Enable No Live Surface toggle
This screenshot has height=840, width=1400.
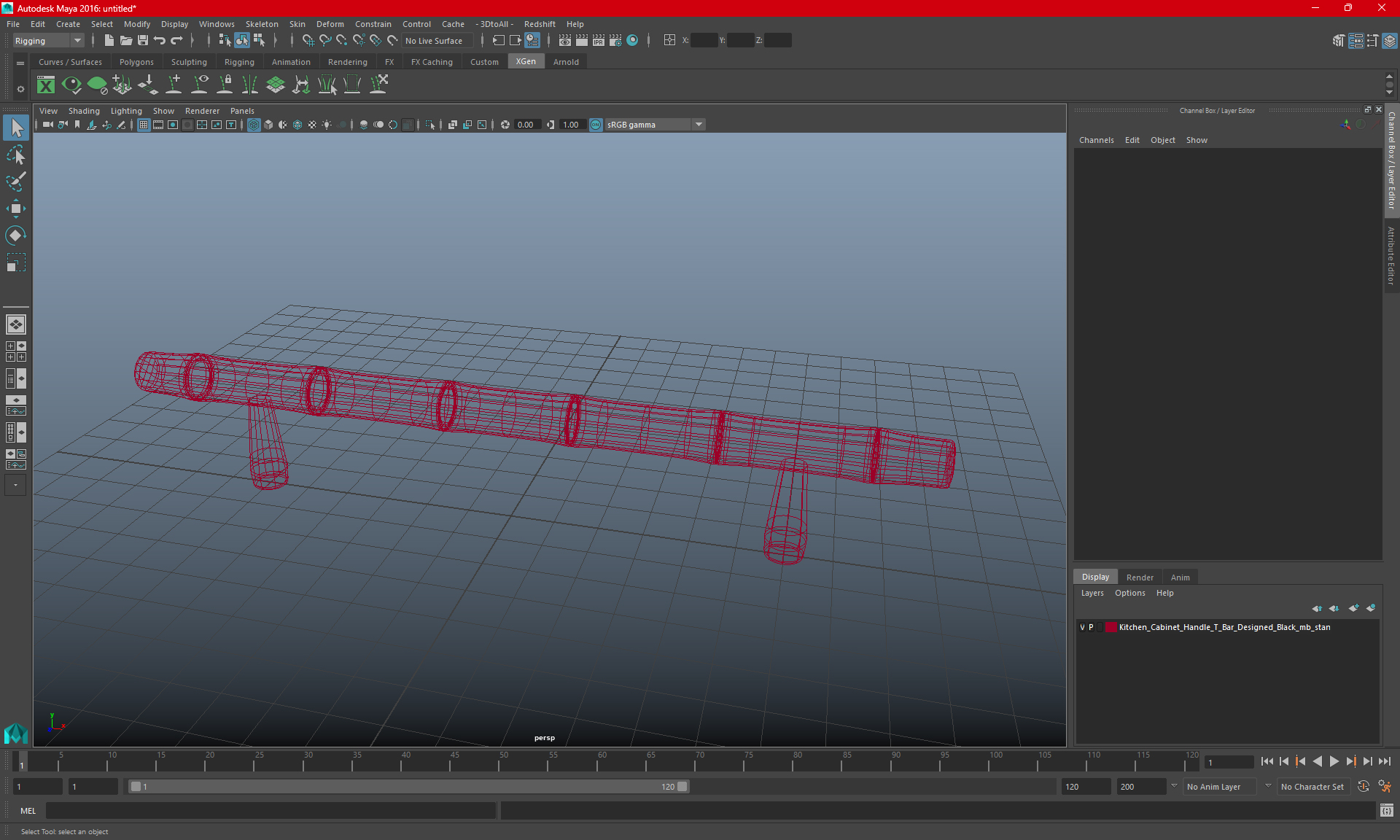click(x=435, y=41)
